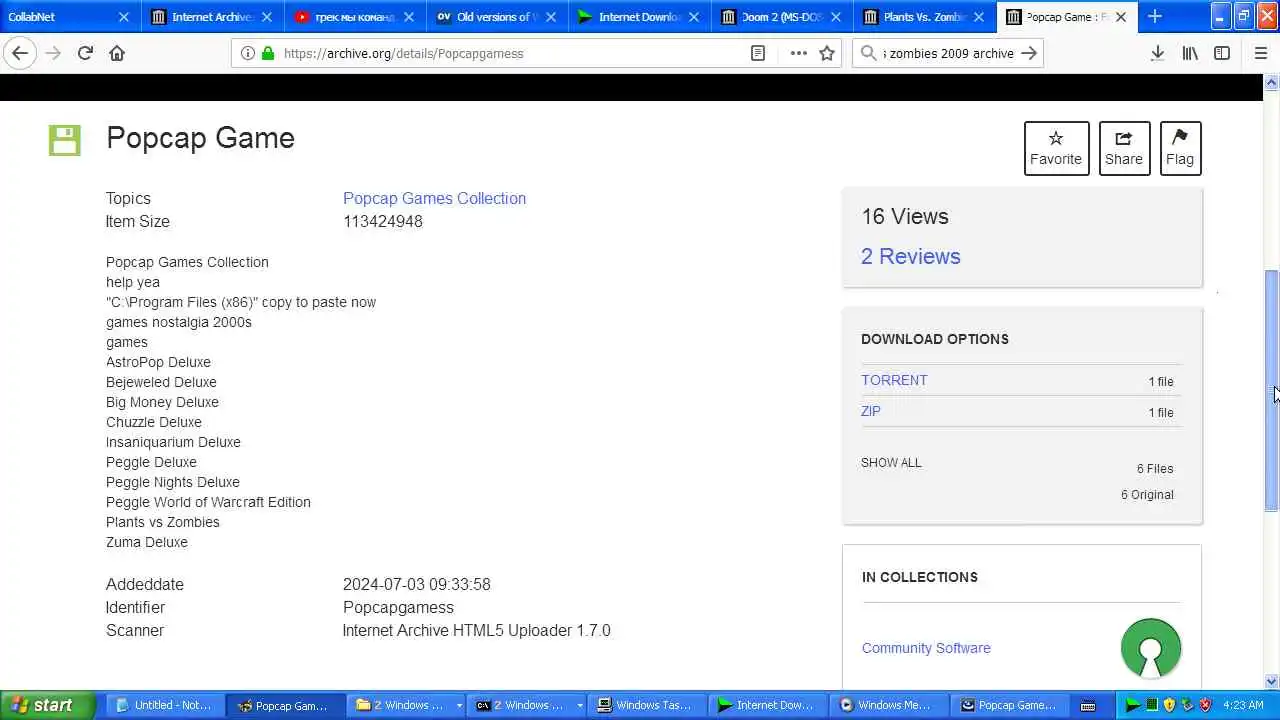
Task: Open Windows Task Manager from taskbar
Action: 647,705
